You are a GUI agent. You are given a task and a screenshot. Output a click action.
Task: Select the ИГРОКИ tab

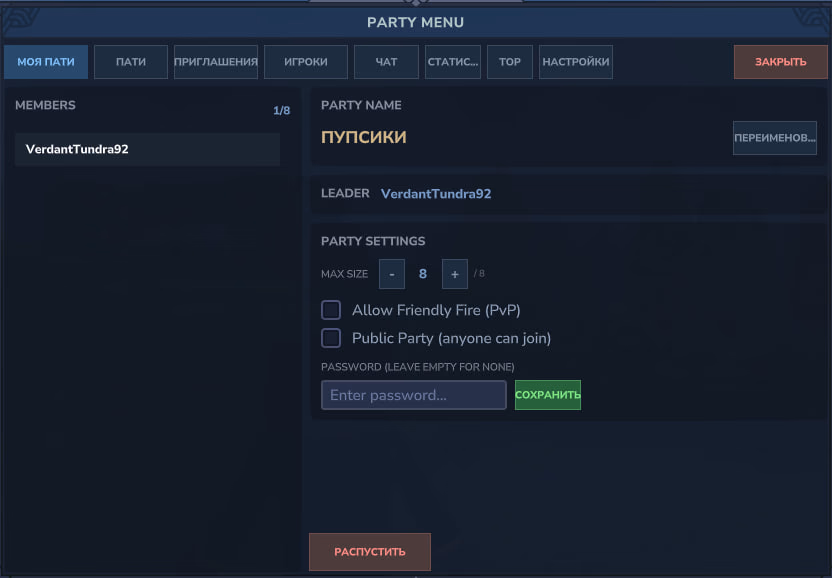pyautogui.click(x=306, y=62)
